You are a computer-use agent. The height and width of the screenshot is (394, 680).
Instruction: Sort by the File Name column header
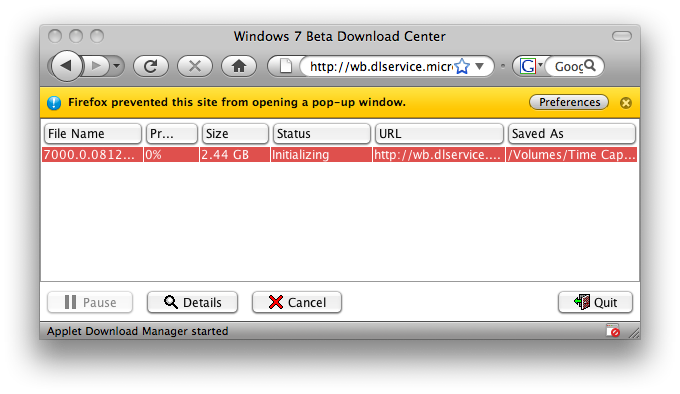pyautogui.click(x=93, y=134)
